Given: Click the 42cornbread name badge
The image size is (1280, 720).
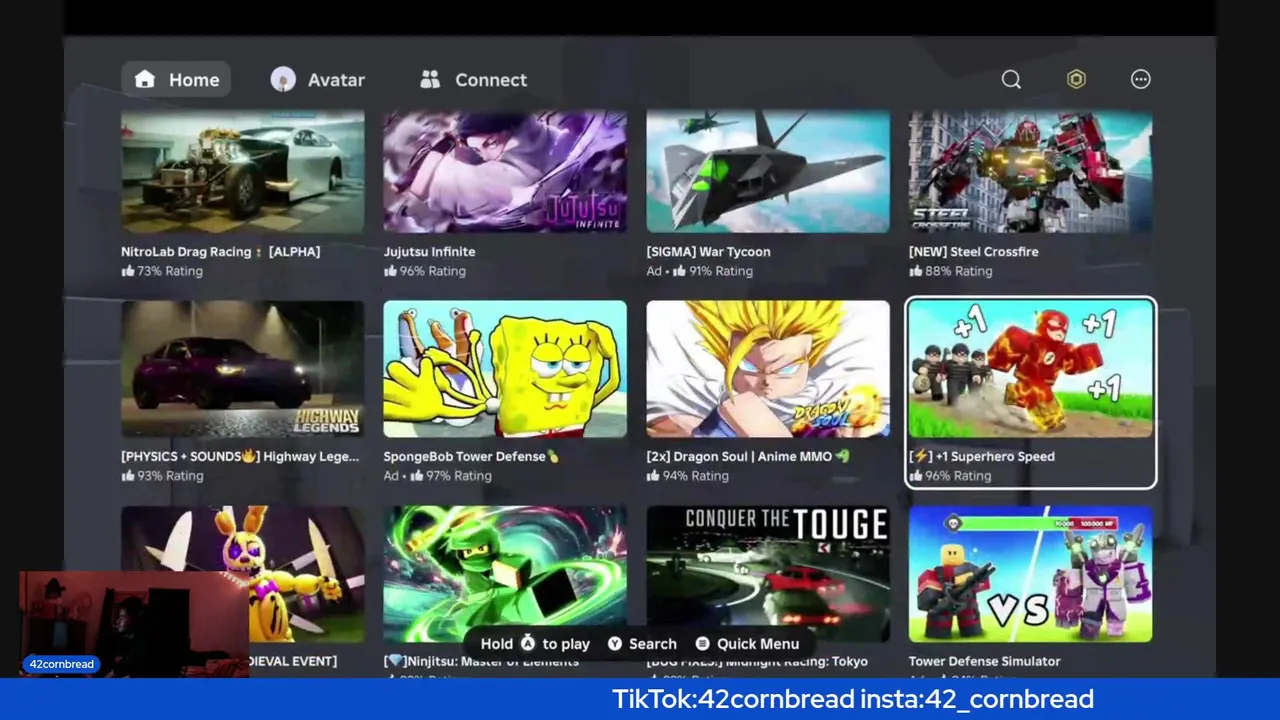Looking at the screenshot, I should (62, 664).
